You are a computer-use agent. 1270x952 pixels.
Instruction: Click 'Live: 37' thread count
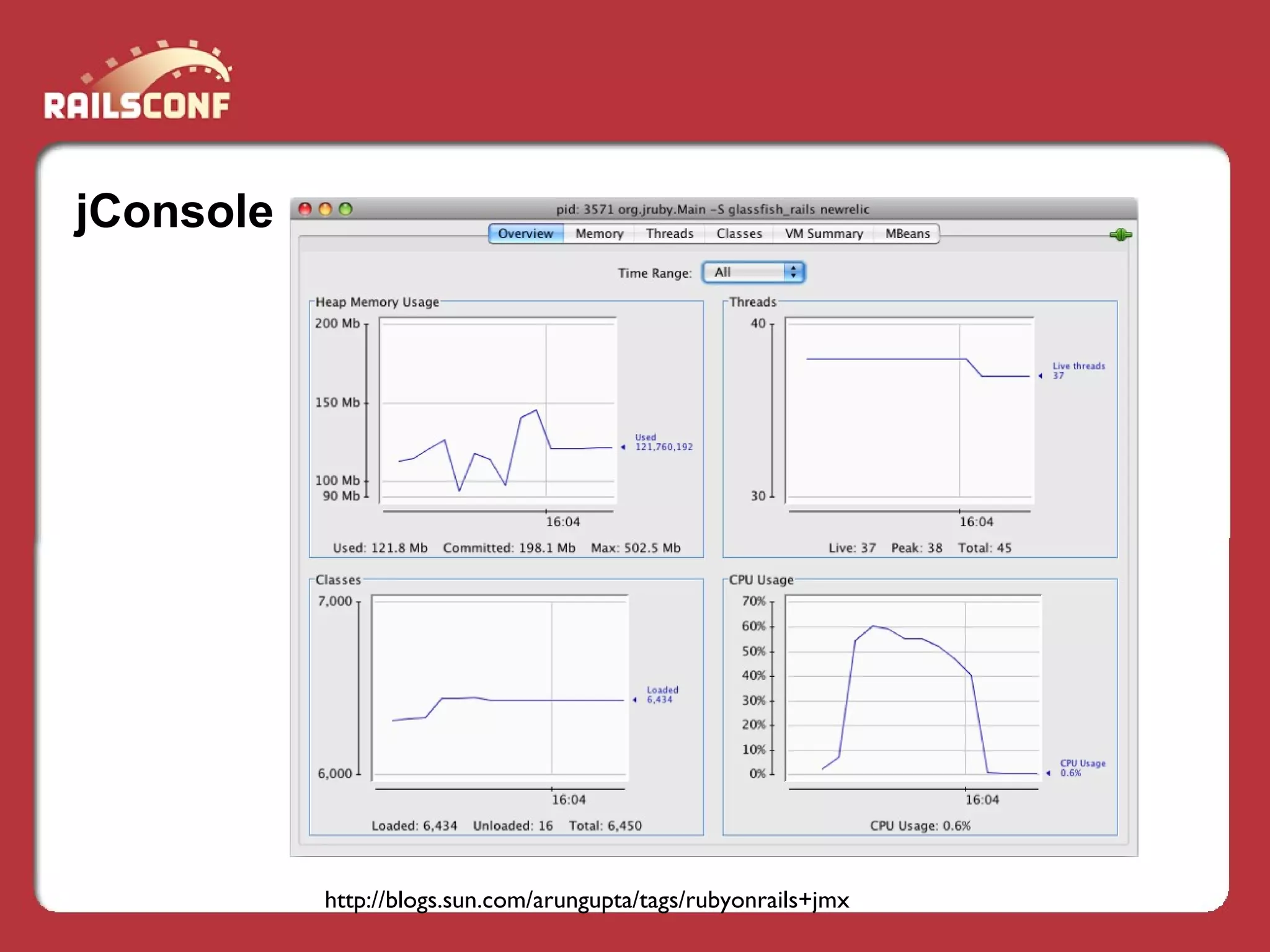click(x=852, y=548)
